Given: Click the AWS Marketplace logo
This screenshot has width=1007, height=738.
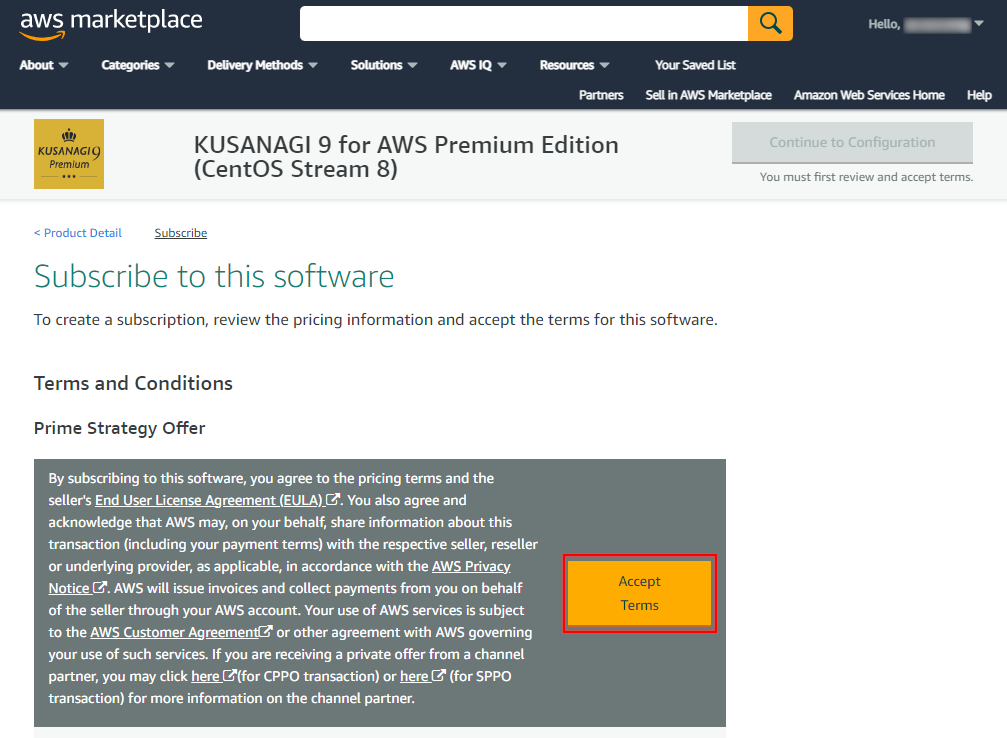Looking at the screenshot, I should coord(111,24).
